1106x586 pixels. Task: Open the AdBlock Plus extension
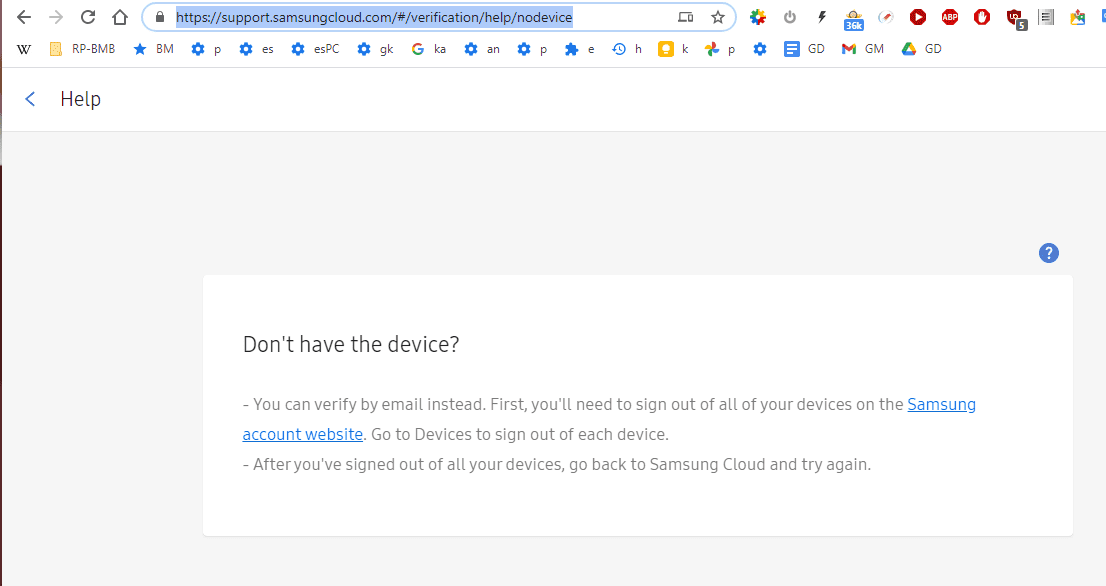950,17
